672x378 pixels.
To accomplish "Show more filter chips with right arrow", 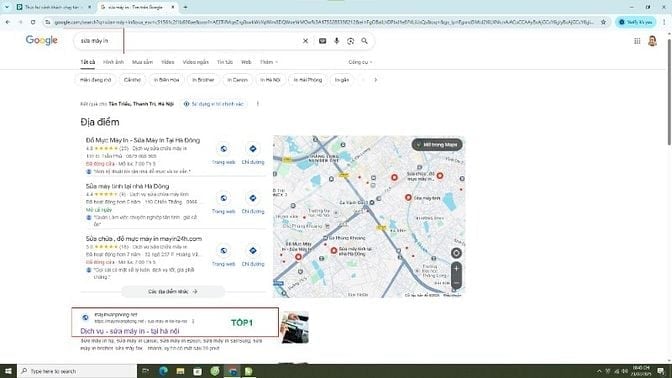I will tap(375, 80).
